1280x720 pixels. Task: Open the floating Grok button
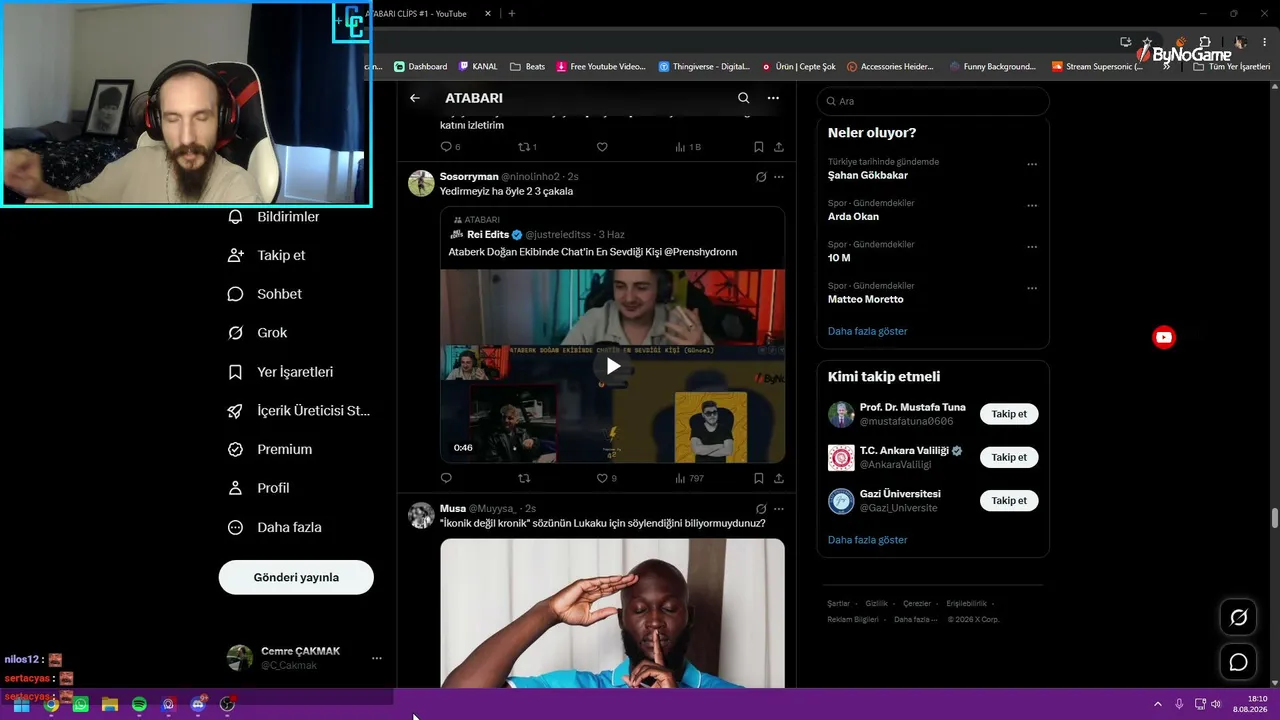tap(1238, 618)
